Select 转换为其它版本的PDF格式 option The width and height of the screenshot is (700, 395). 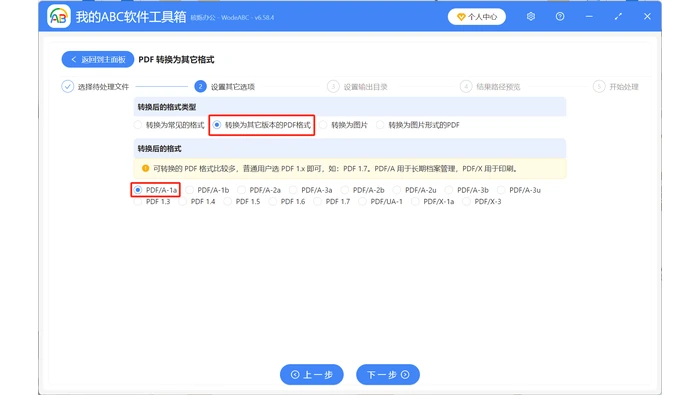(262, 125)
